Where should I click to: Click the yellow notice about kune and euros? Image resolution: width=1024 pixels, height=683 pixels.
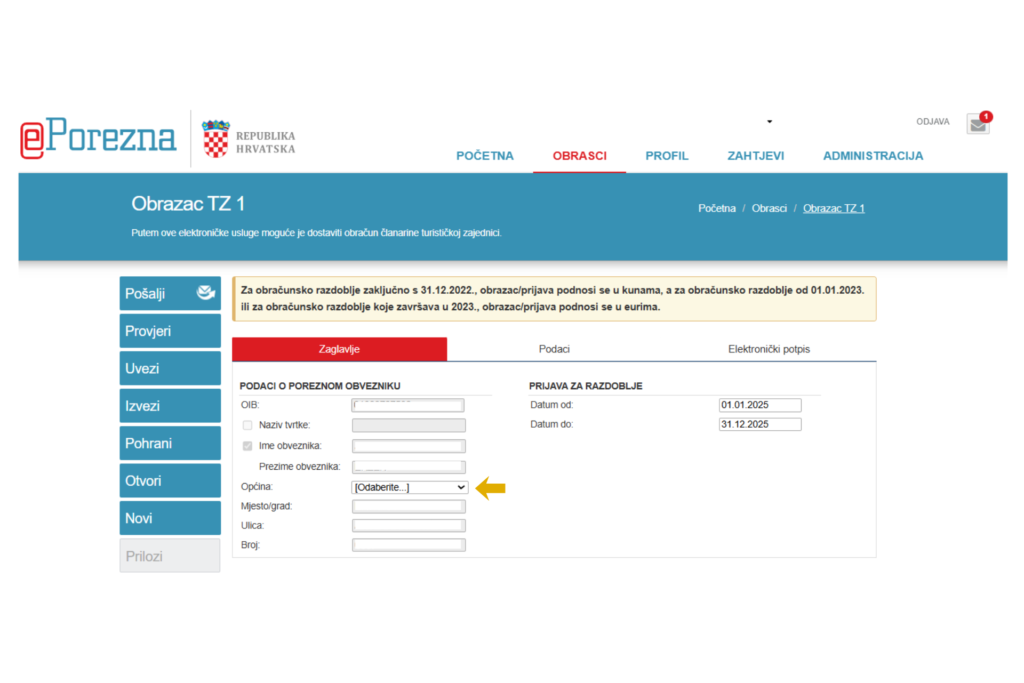(x=554, y=298)
